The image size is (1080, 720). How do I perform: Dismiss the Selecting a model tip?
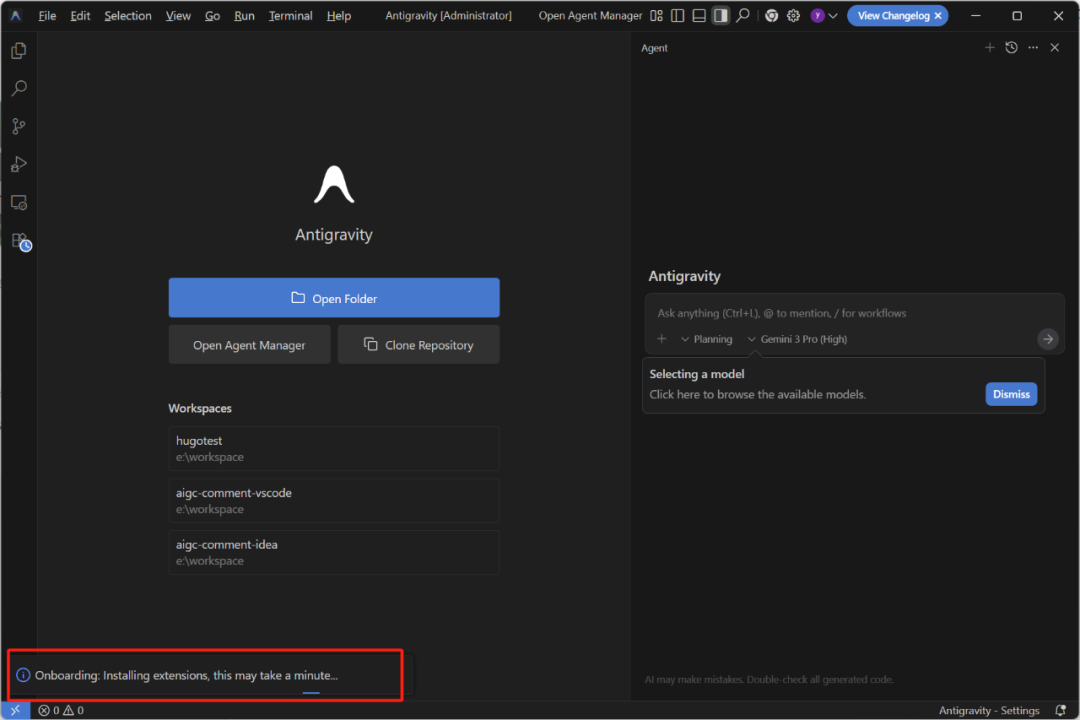pyautogui.click(x=1011, y=394)
